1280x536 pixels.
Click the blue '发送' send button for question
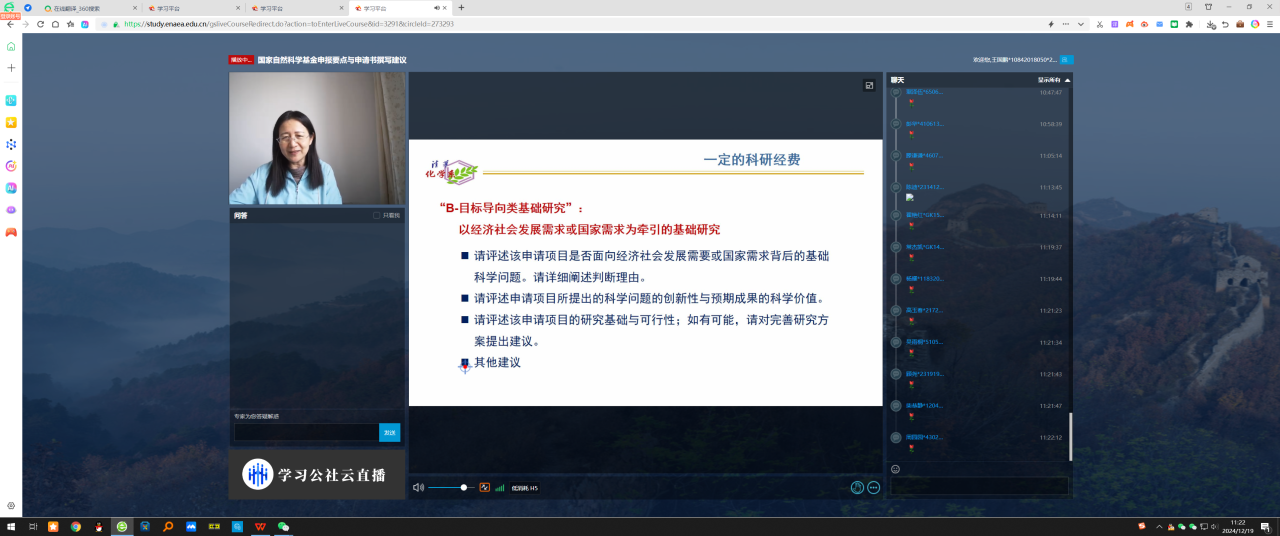click(389, 432)
